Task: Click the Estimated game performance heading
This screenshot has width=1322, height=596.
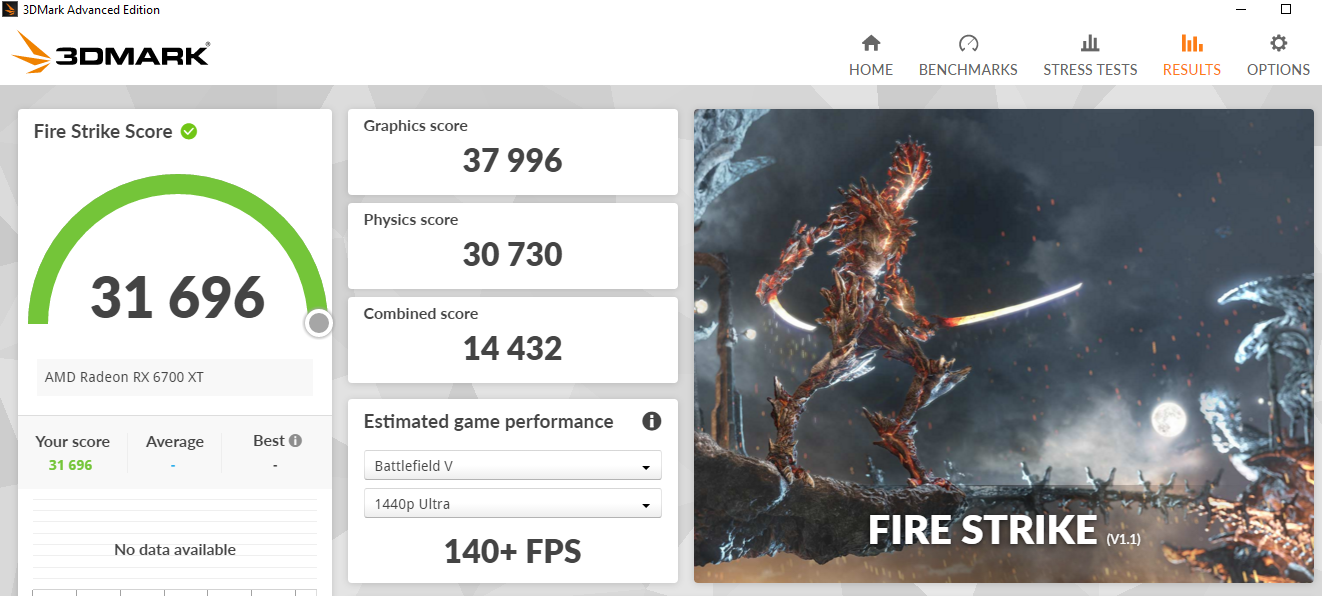Action: pos(488,421)
